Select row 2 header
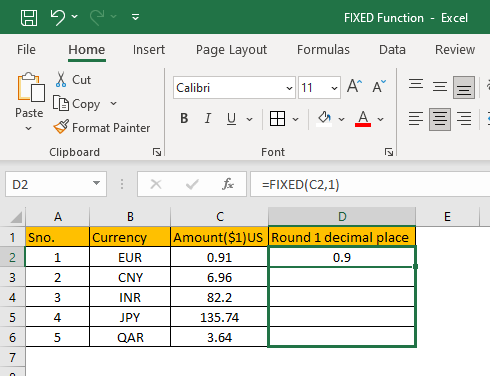This screenshot has width=490, height=376. click(12, 257)
